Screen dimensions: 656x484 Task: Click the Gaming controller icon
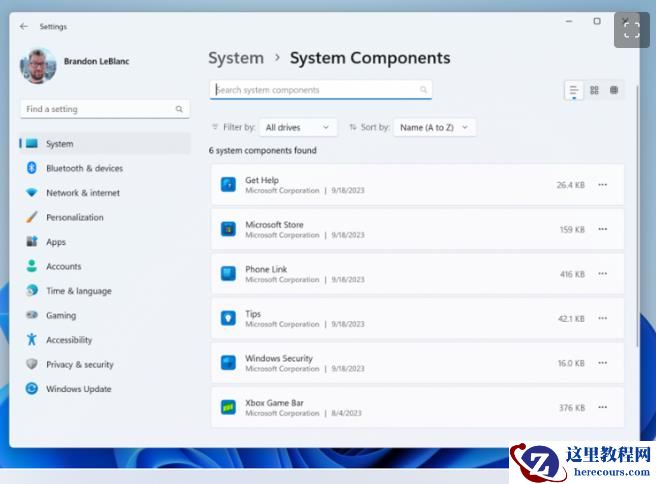32,315
